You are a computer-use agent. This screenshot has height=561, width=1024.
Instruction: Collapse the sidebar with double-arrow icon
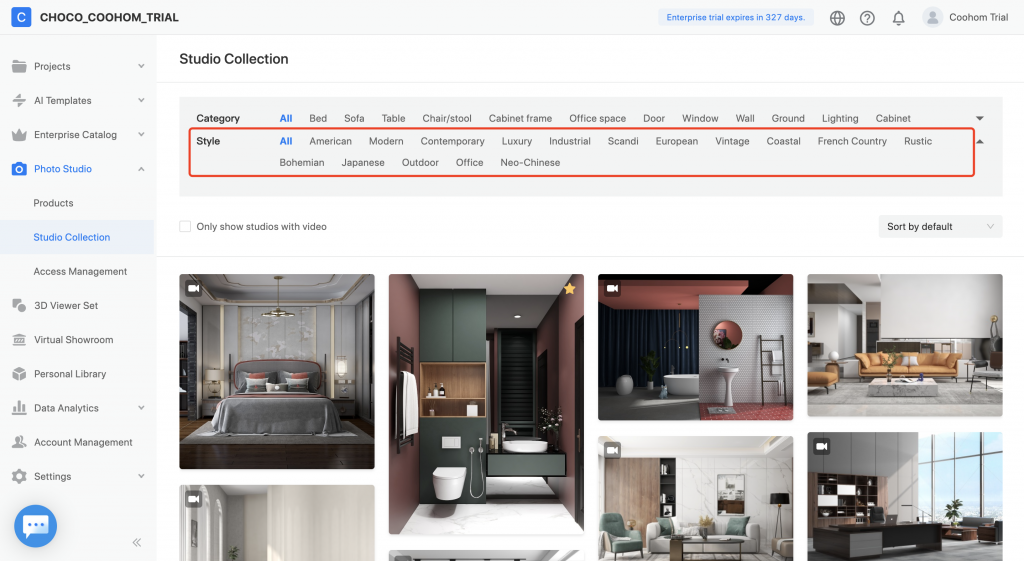pos(137,542)
